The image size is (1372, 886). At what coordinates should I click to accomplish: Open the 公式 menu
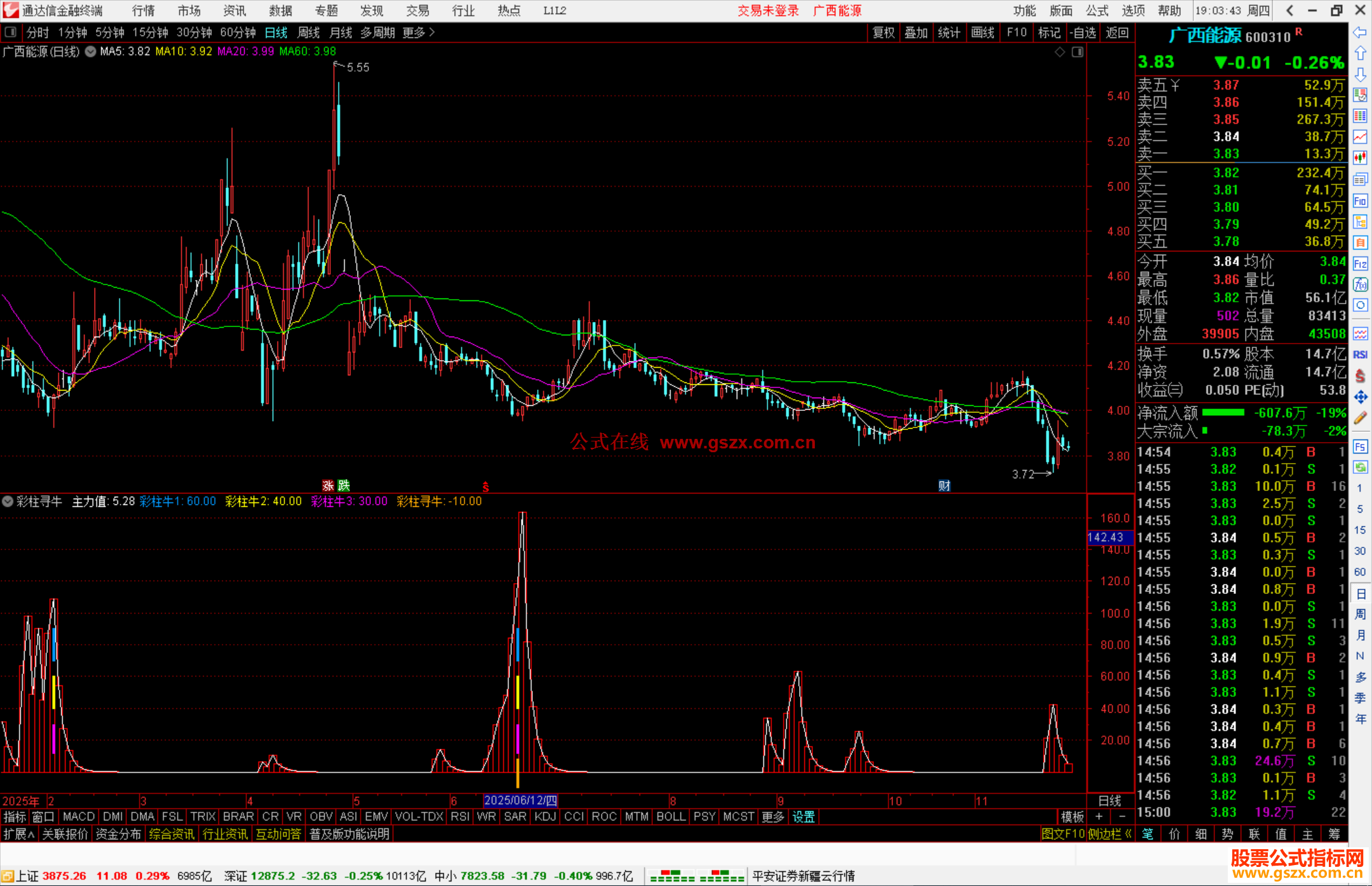coord(1097,11)
